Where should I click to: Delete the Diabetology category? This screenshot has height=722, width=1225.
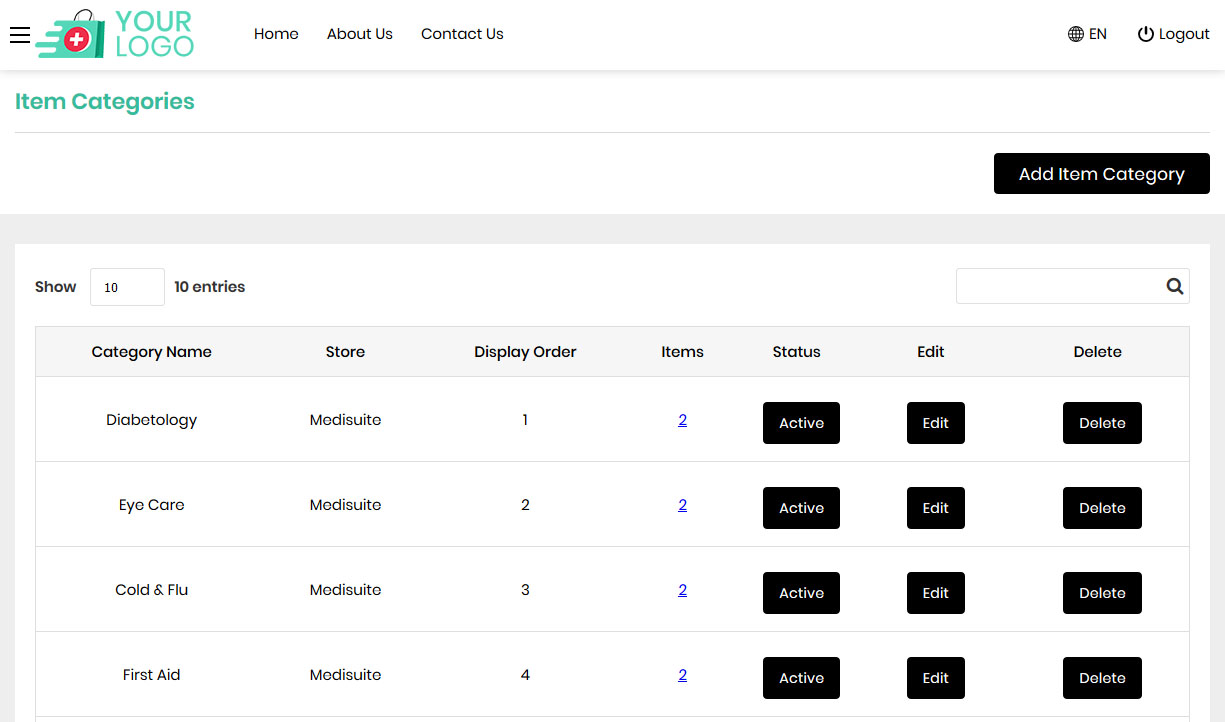click(x=1102, y=423)
